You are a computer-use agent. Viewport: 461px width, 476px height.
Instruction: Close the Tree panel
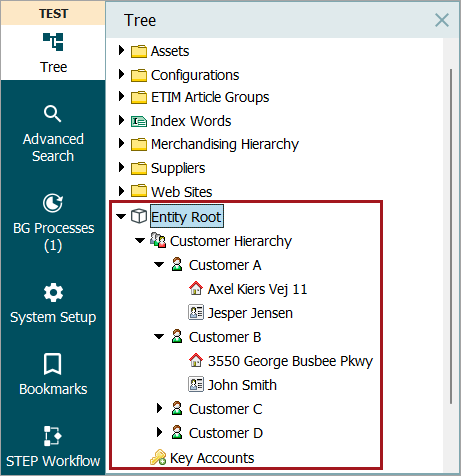(442, 20)
